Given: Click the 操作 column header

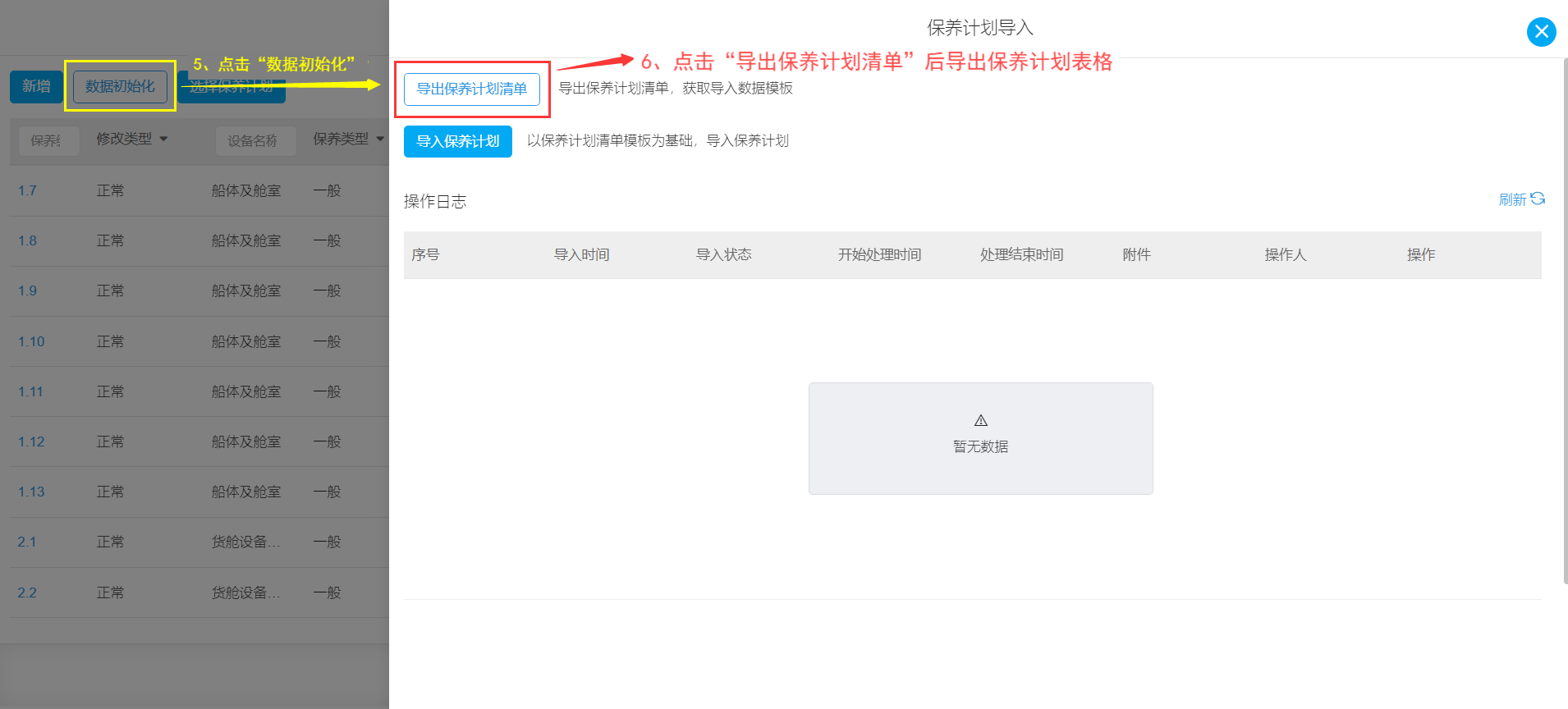Looking at the screenshot, I should pos(1421,254).
